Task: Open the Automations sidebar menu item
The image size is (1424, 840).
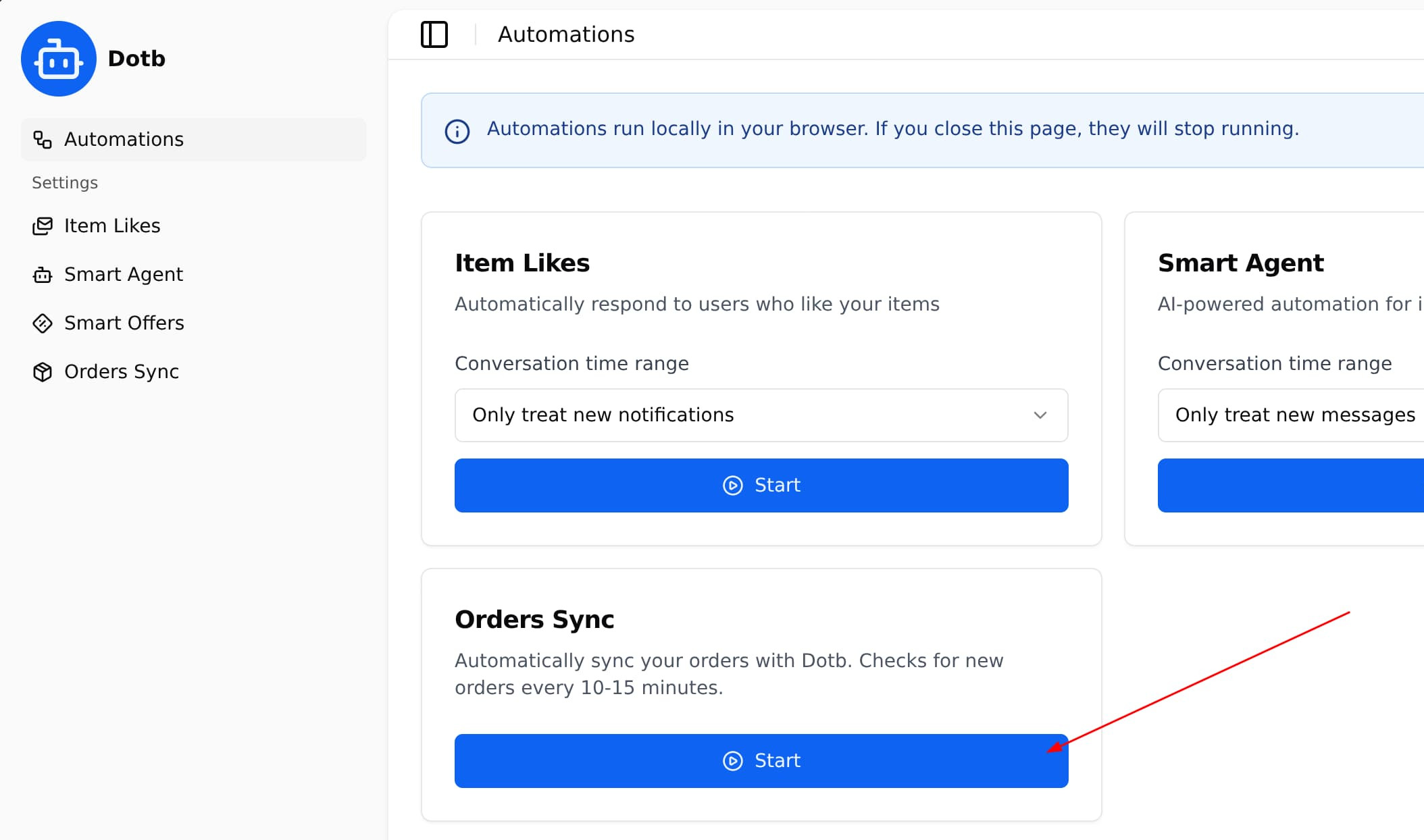Action: click(124, 140)
